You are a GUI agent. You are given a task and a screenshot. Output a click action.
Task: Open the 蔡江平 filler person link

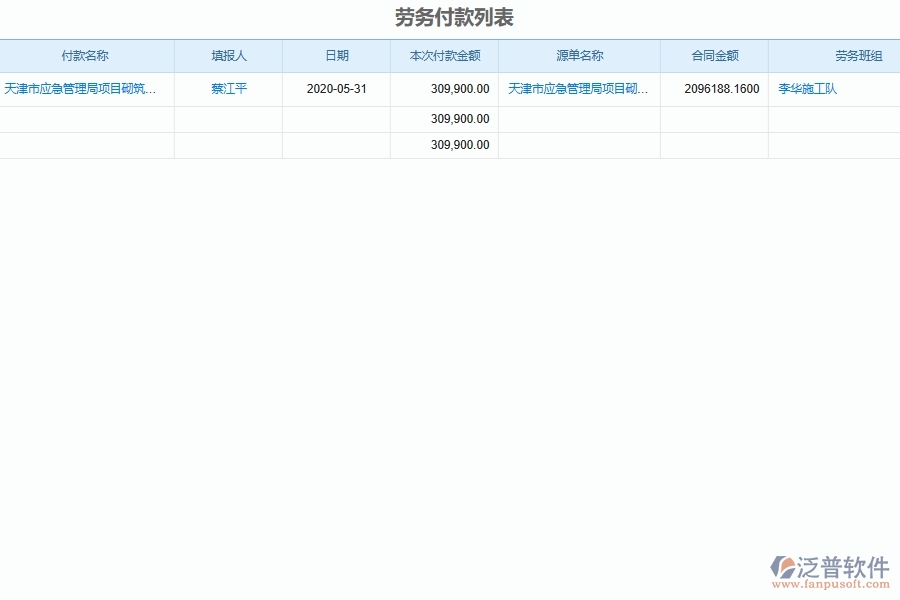228,89
